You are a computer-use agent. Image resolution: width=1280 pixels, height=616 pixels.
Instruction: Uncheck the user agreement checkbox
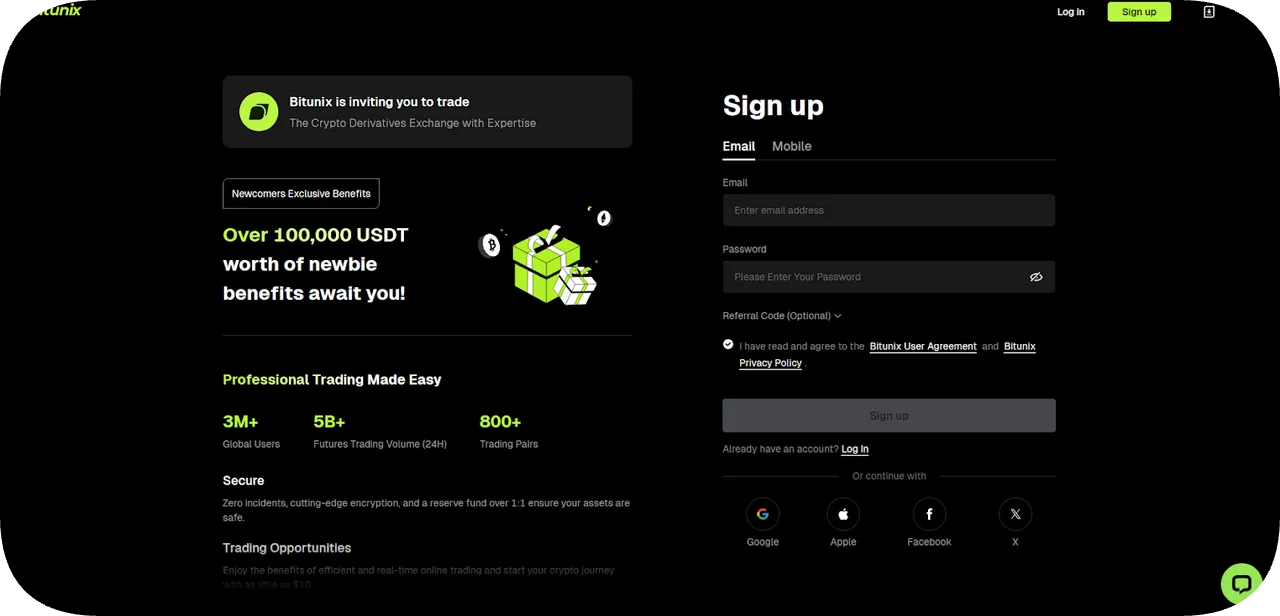[x=728, y=344]
